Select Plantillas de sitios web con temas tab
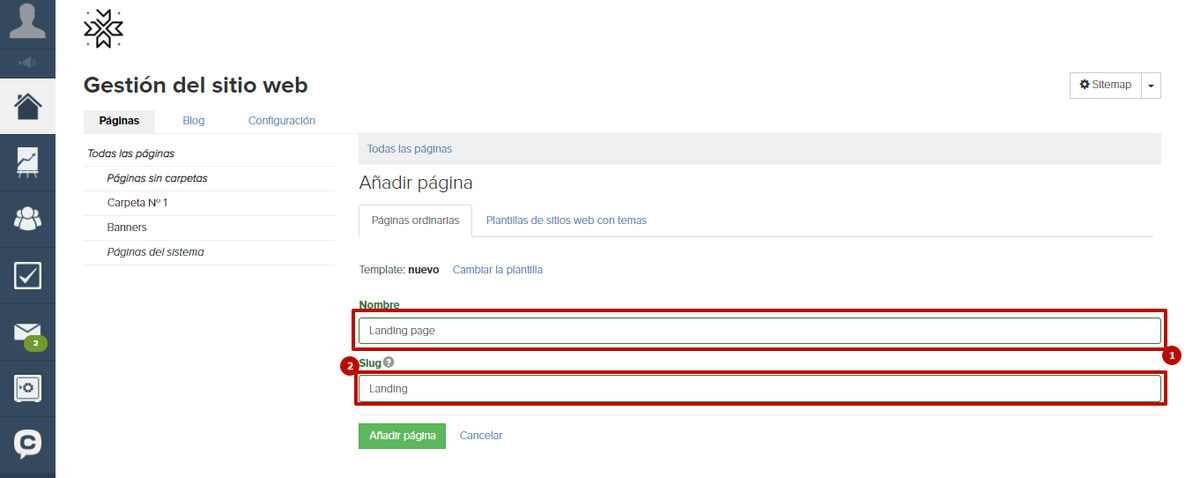This screenshot has width=1200, height=478. [x=566, y=220]
